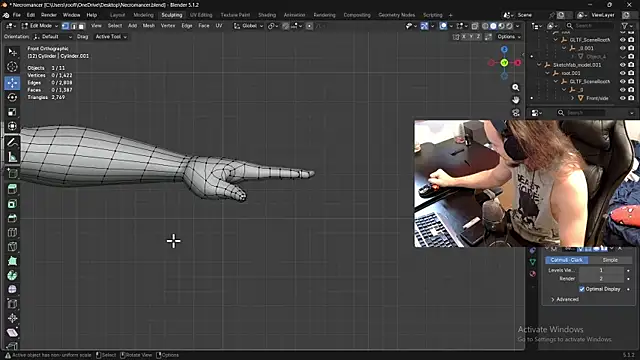Select the Spin tool
The height and width of the screenshot is (360, 640).
pyautogui.click(x=12, y=275)
